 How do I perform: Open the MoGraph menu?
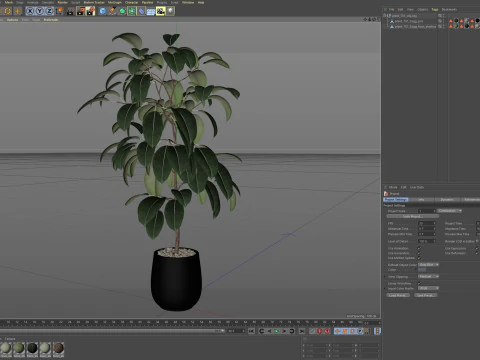tap(115, 2)
